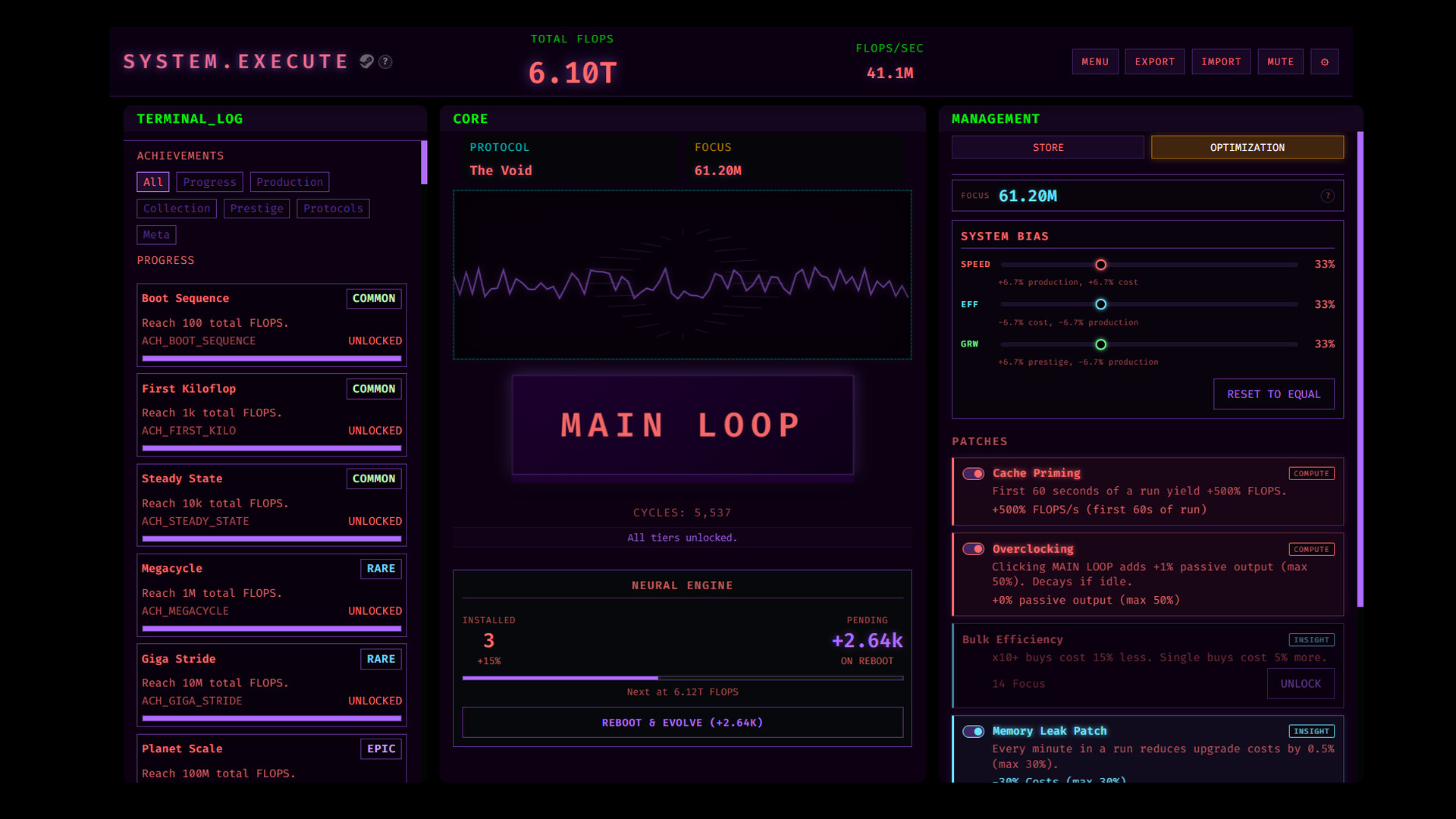The image size is (1456, 819).
Task: Click the SPEED bias slider handle
Action: tap(1100, 265)
